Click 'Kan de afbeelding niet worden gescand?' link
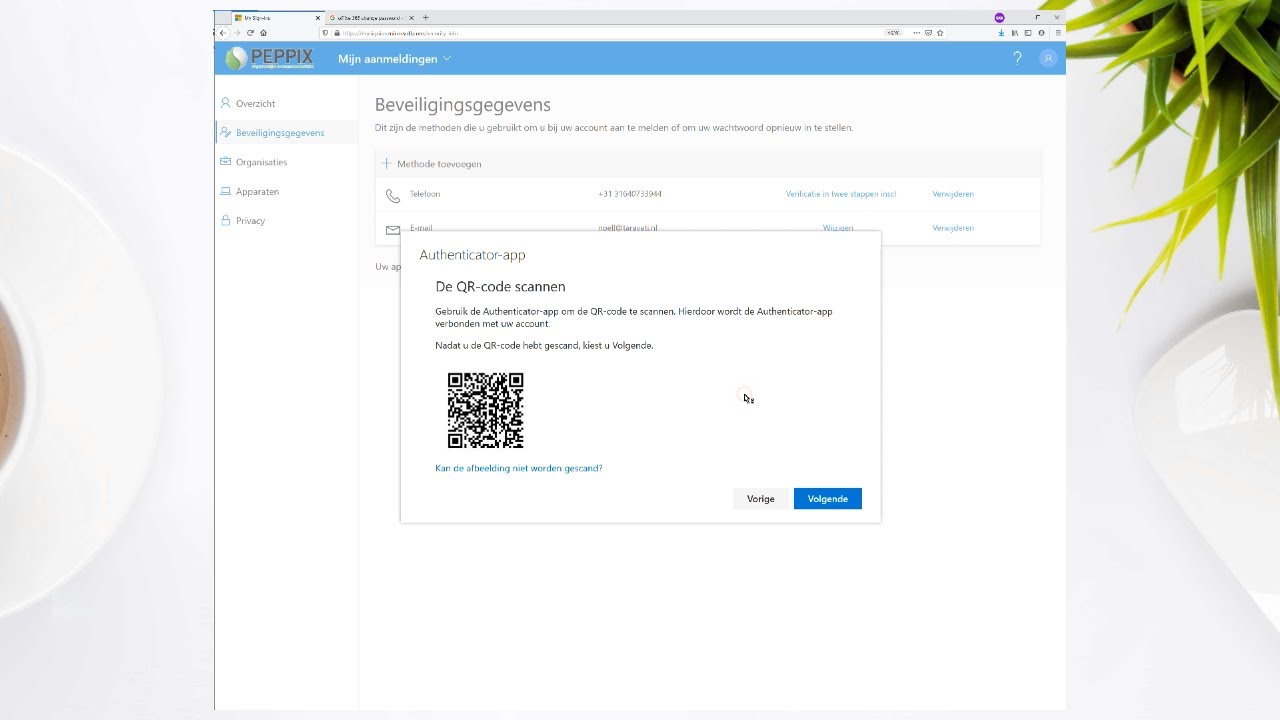This screenshot has width=1280, height=720. point(519,468)
